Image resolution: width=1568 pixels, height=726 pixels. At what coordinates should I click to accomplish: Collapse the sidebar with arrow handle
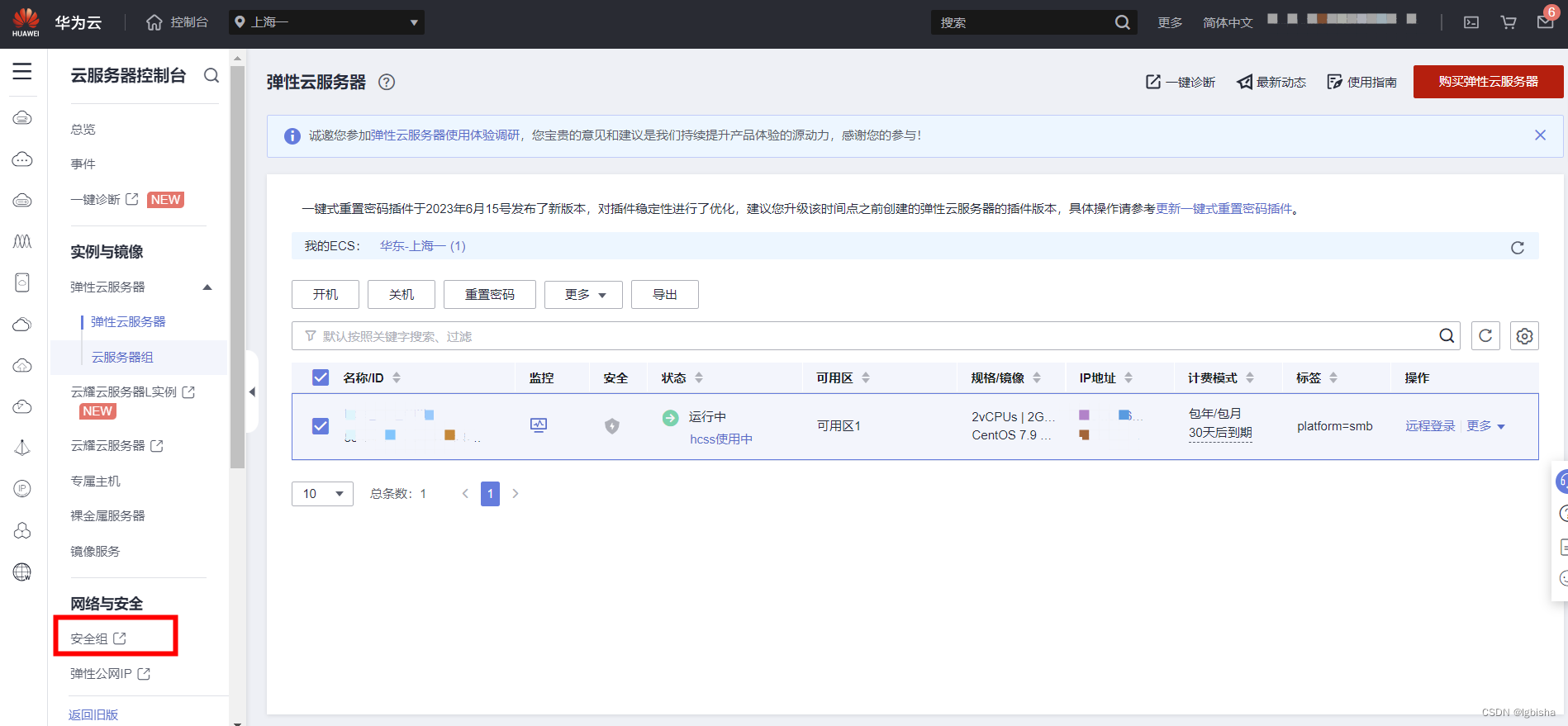[252, 391]
